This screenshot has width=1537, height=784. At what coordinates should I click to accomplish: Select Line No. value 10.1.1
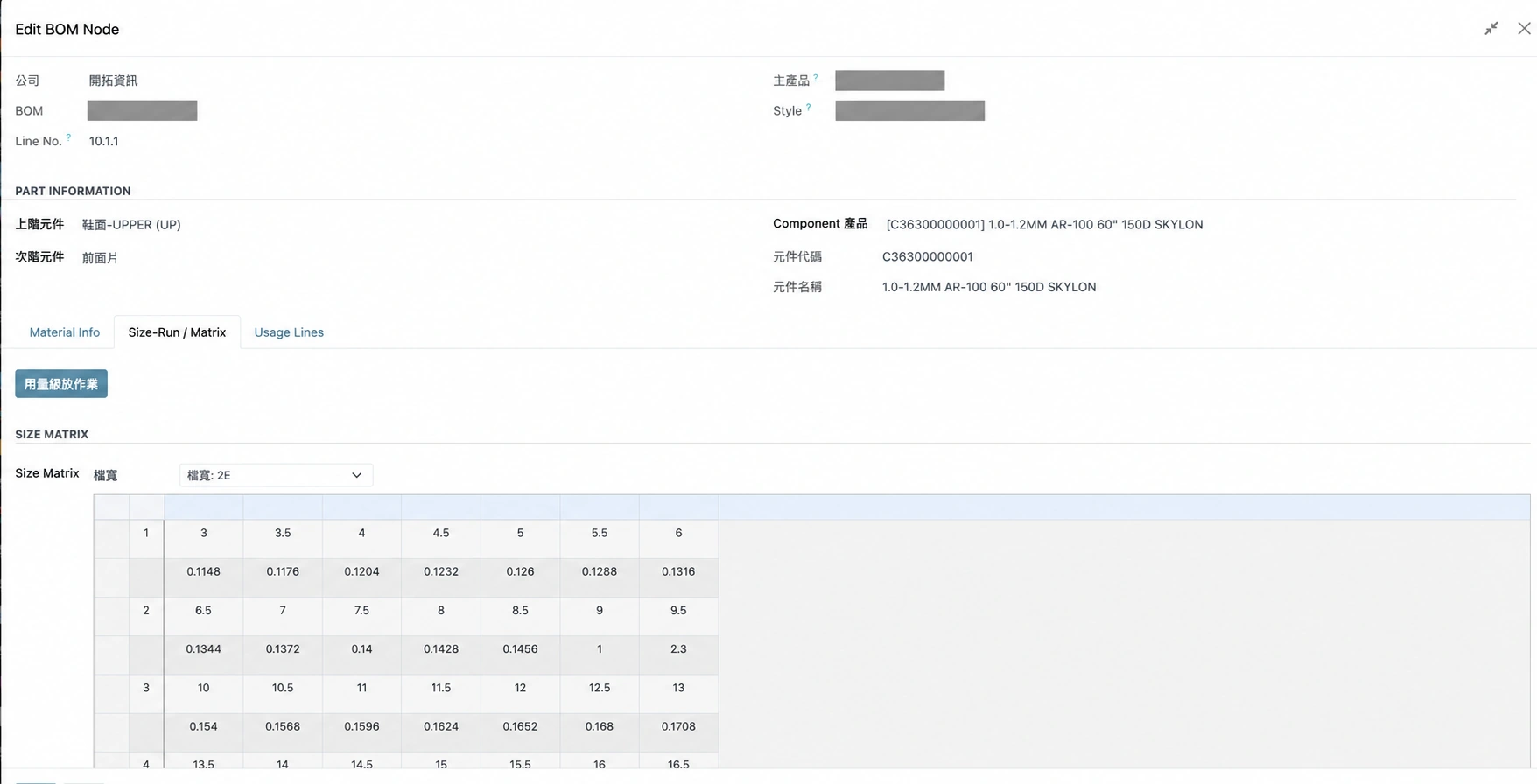point(103,141)
